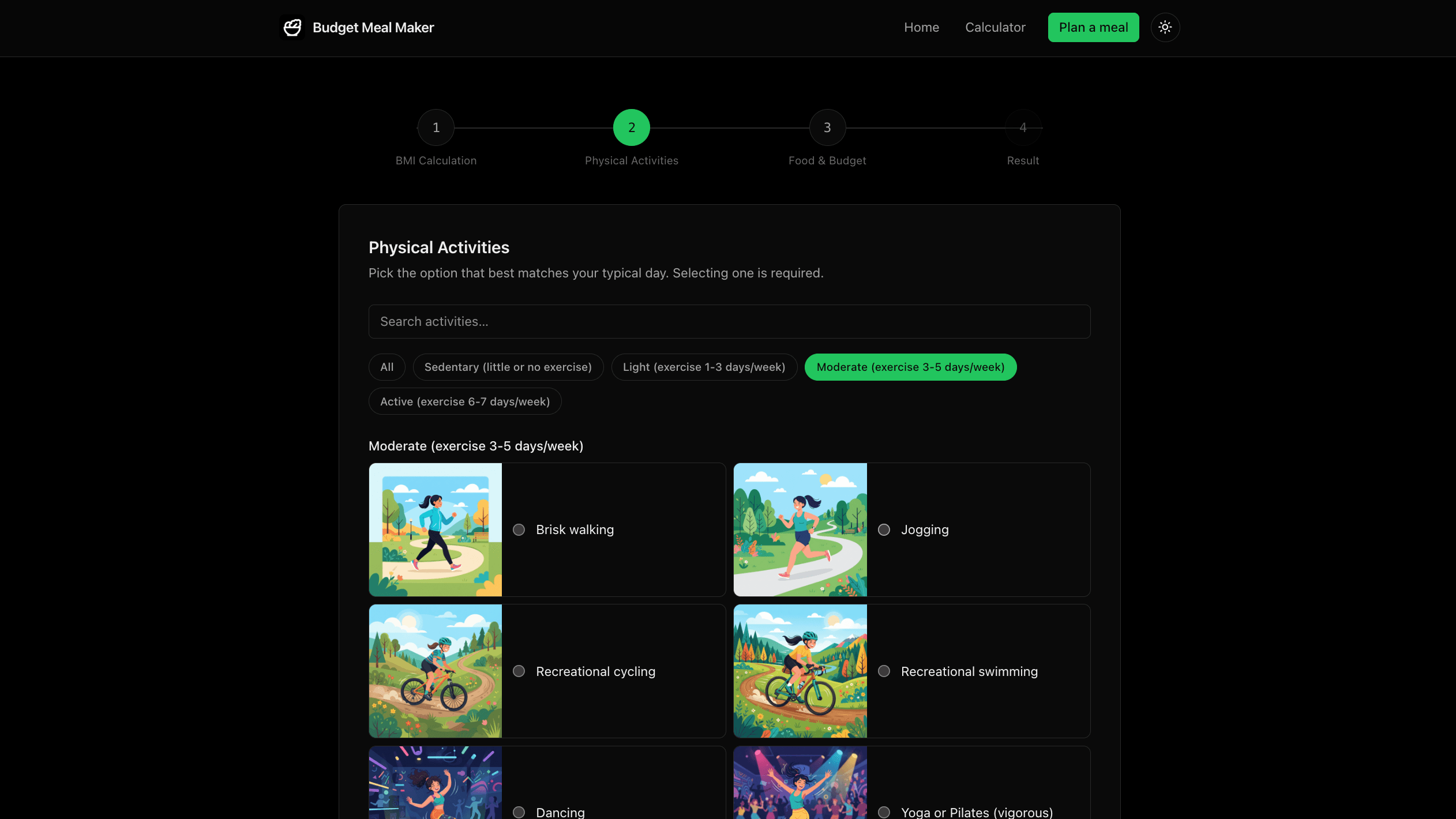This screenshot has width=1456, height=819.
Task: Choose the Recreational swimming radio option
Action: tap(884, 671)
